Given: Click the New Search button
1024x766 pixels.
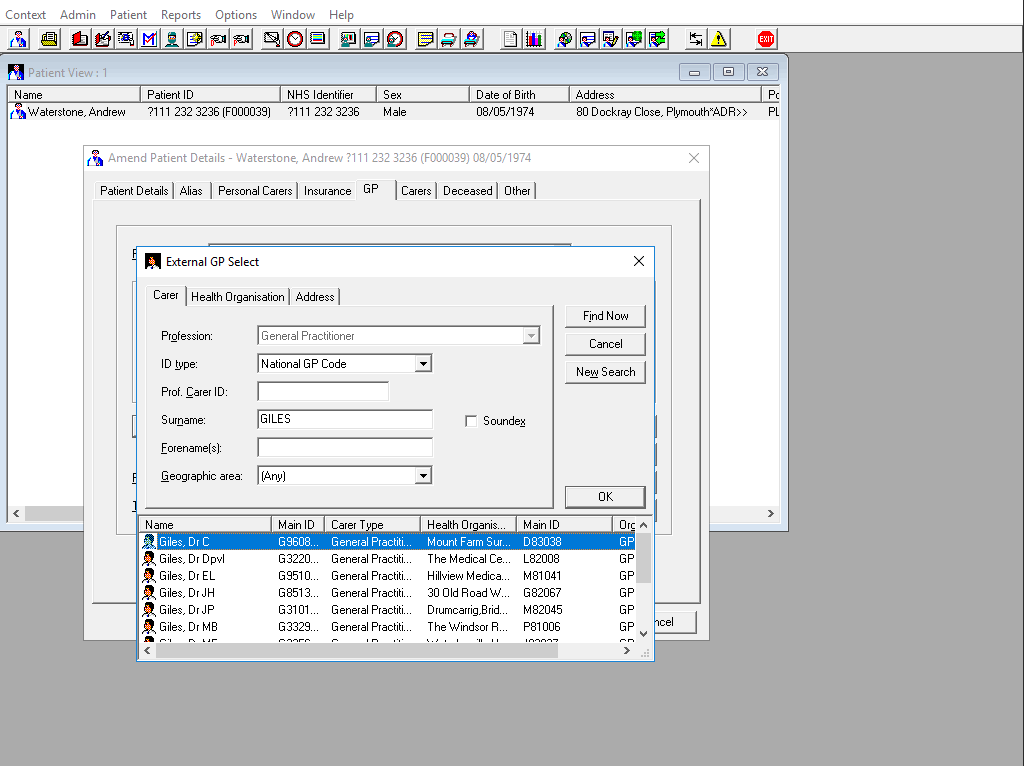Looking at the screenshot, I should click(x=605, y=372).
